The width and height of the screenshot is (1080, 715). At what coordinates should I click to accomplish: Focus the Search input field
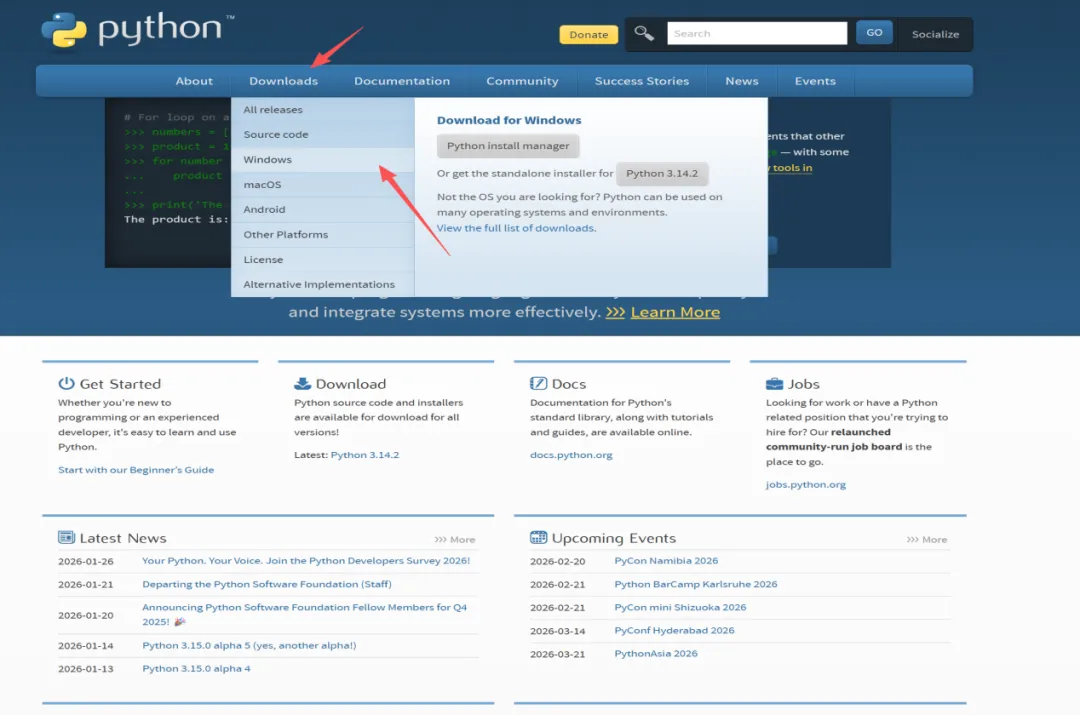click(x=757, y=33)
